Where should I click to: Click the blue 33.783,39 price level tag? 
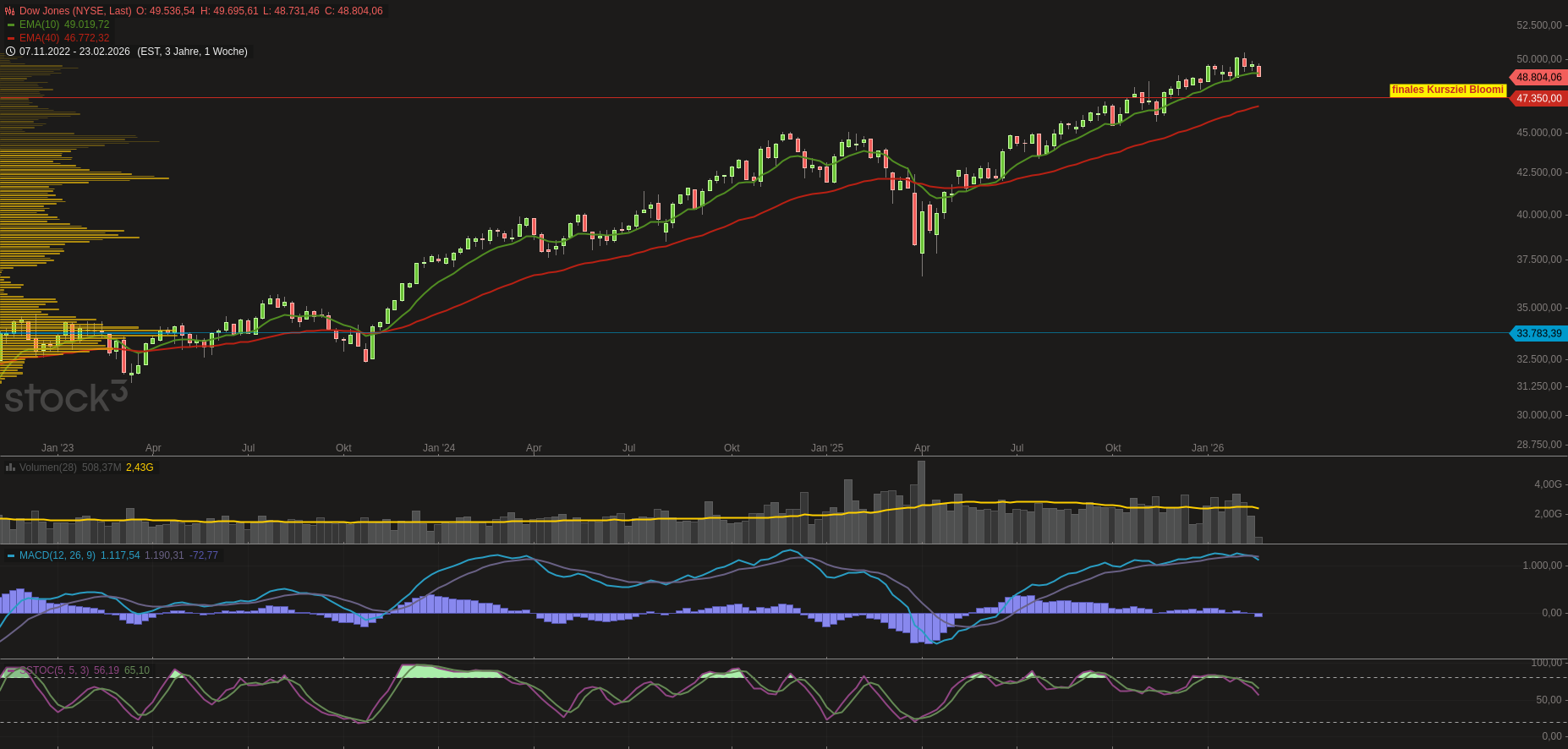point(1538,333)
